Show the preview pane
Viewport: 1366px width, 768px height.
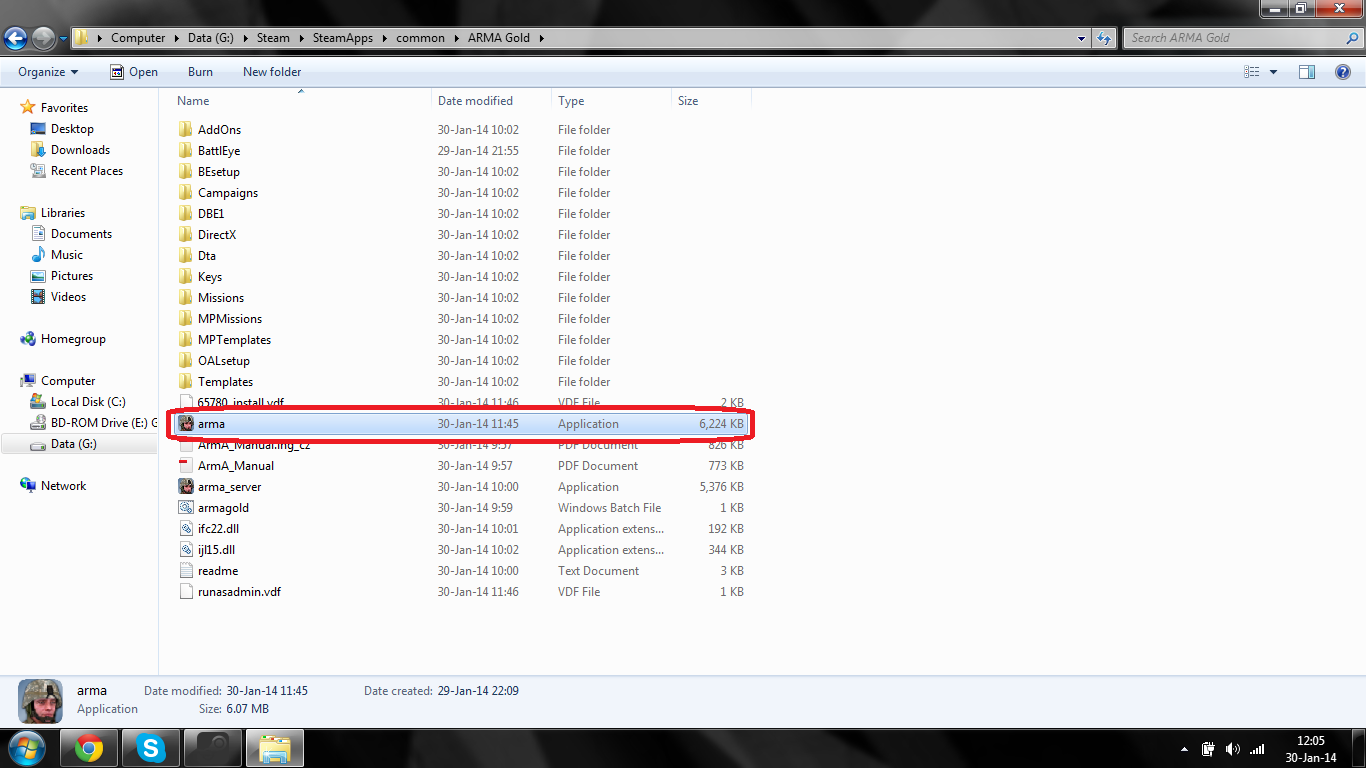point(1307,72)
